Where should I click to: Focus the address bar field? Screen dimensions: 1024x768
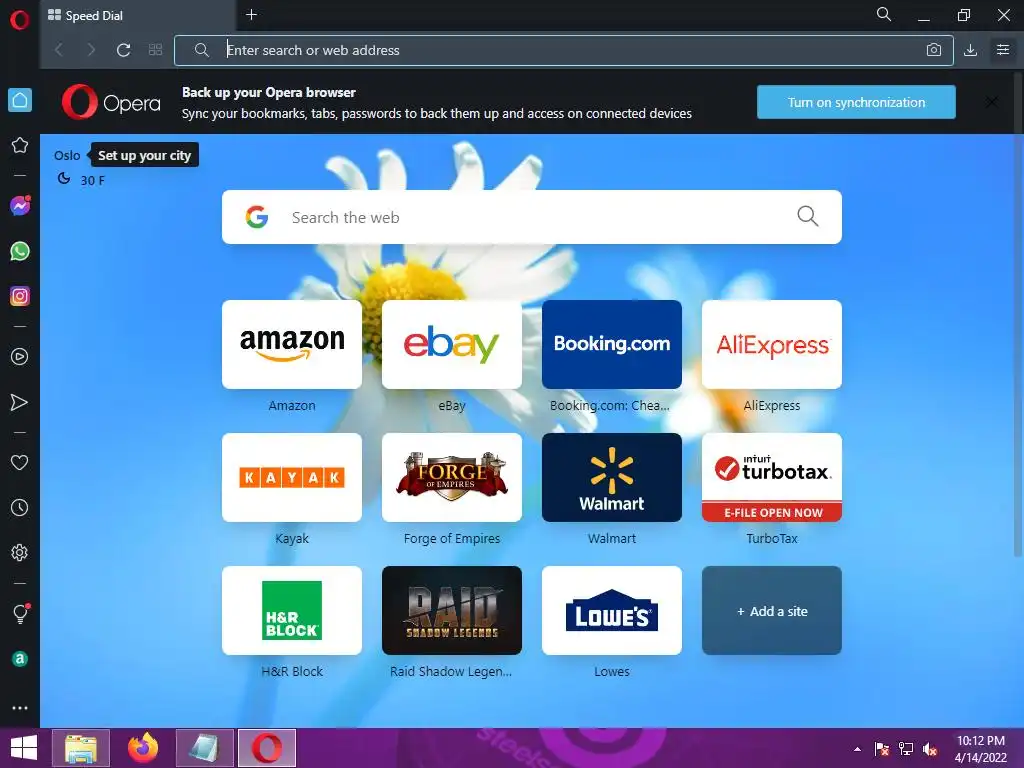564,50
